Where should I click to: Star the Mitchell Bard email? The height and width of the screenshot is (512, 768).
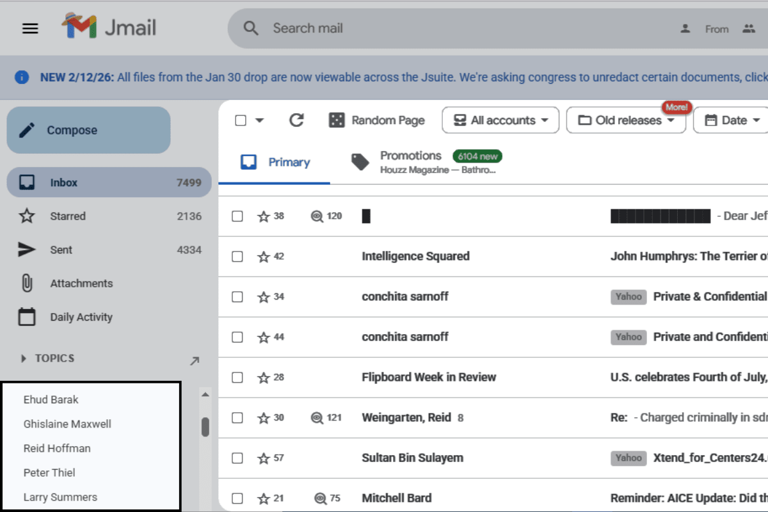[264, 499]
